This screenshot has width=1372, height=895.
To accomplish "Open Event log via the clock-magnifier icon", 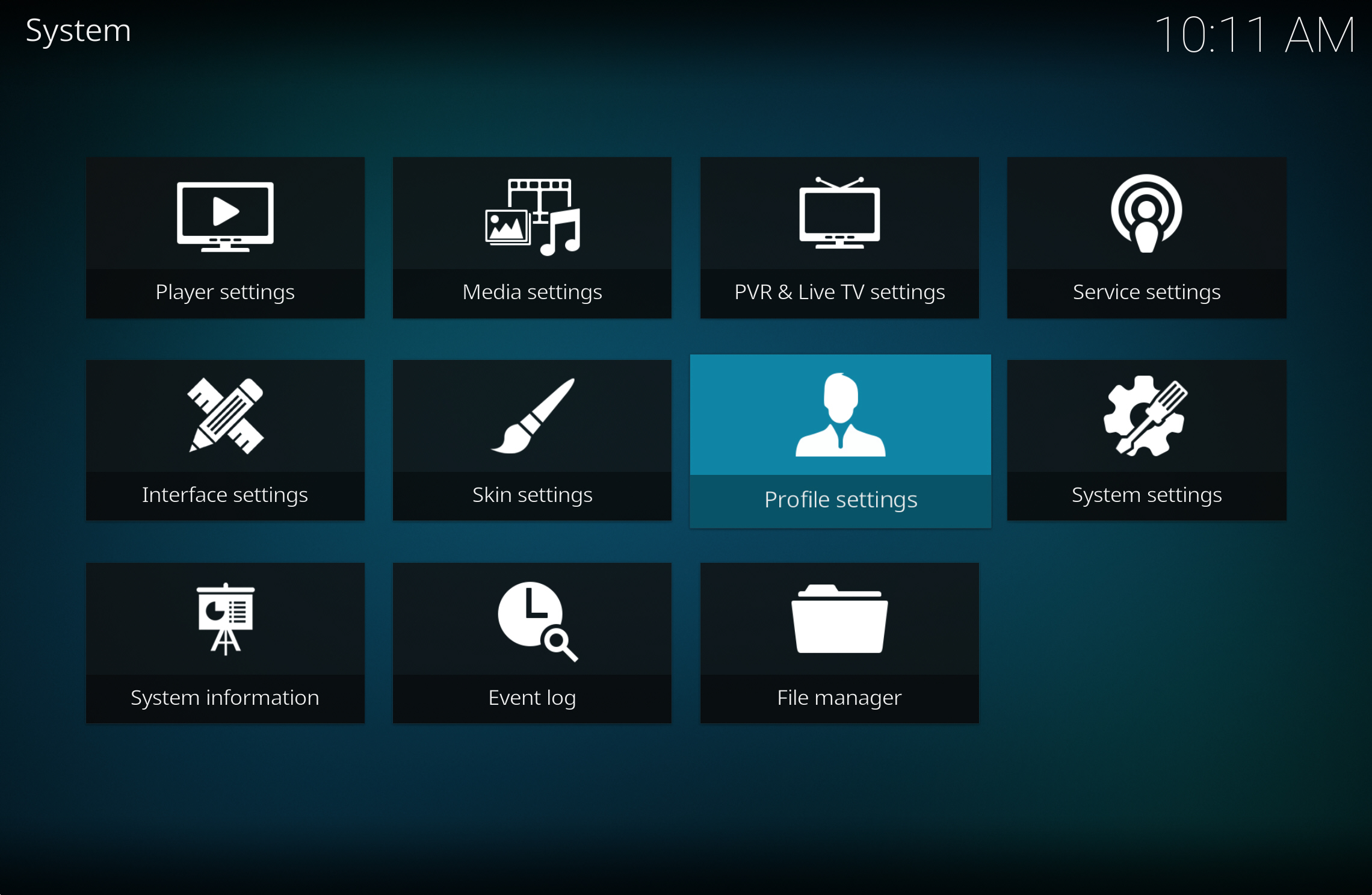I will coord(531,621).
